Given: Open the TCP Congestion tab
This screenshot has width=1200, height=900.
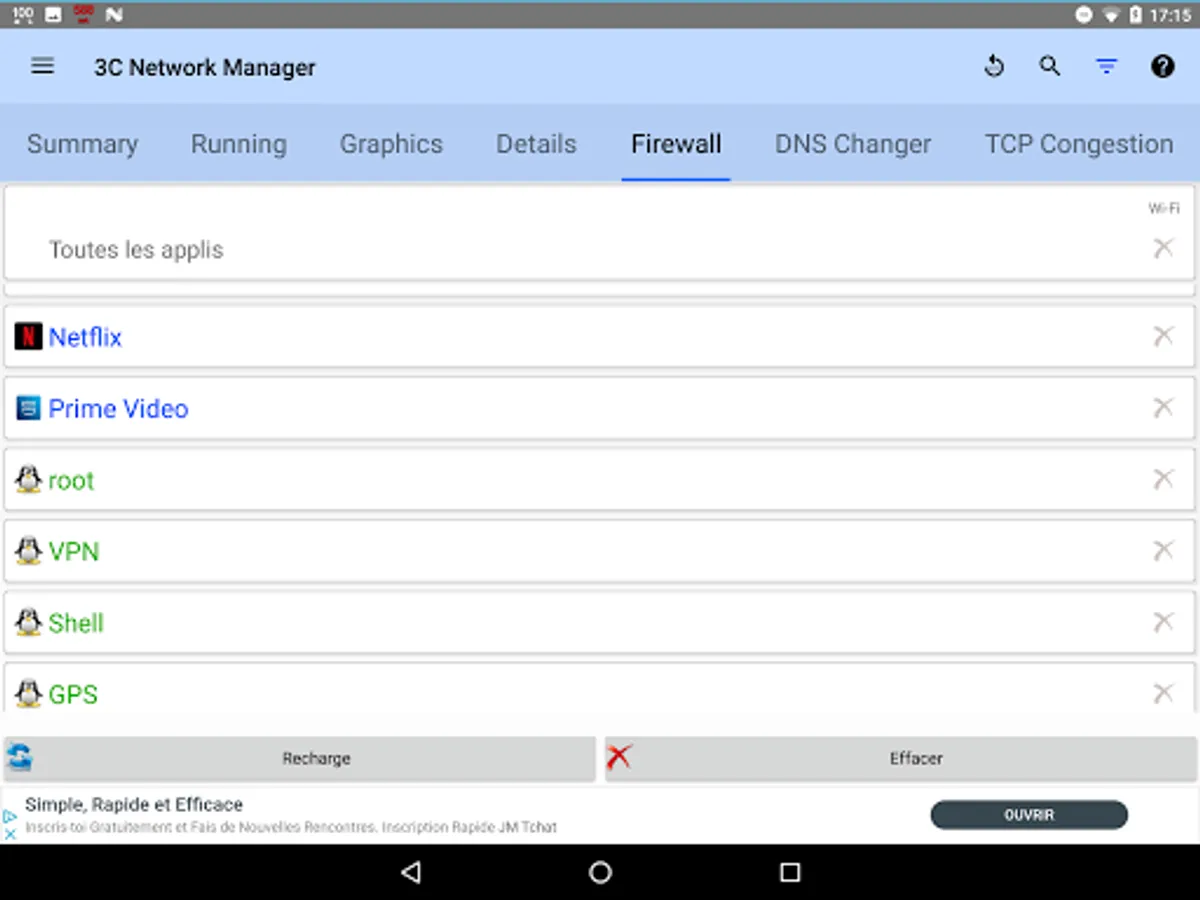Looking at the screenshot, I should [1079, 144].
